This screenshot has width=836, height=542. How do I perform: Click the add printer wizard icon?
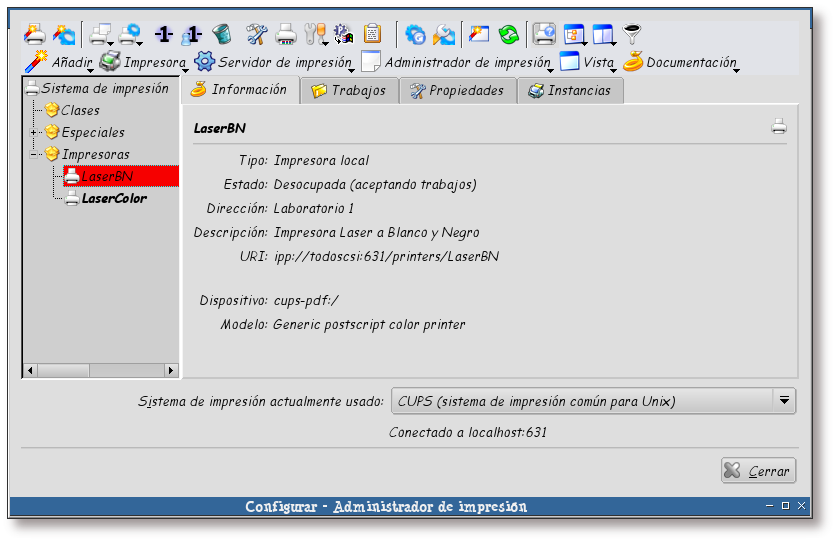34,35
